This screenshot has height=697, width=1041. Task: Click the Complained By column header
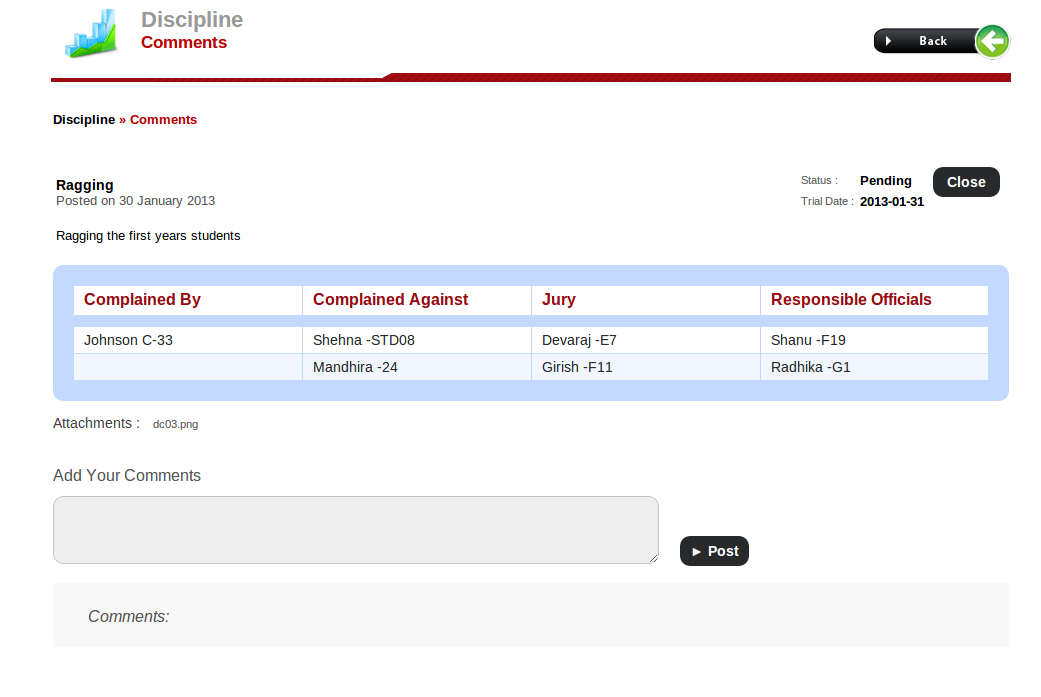pyautogui.click(x=142, y=300)
